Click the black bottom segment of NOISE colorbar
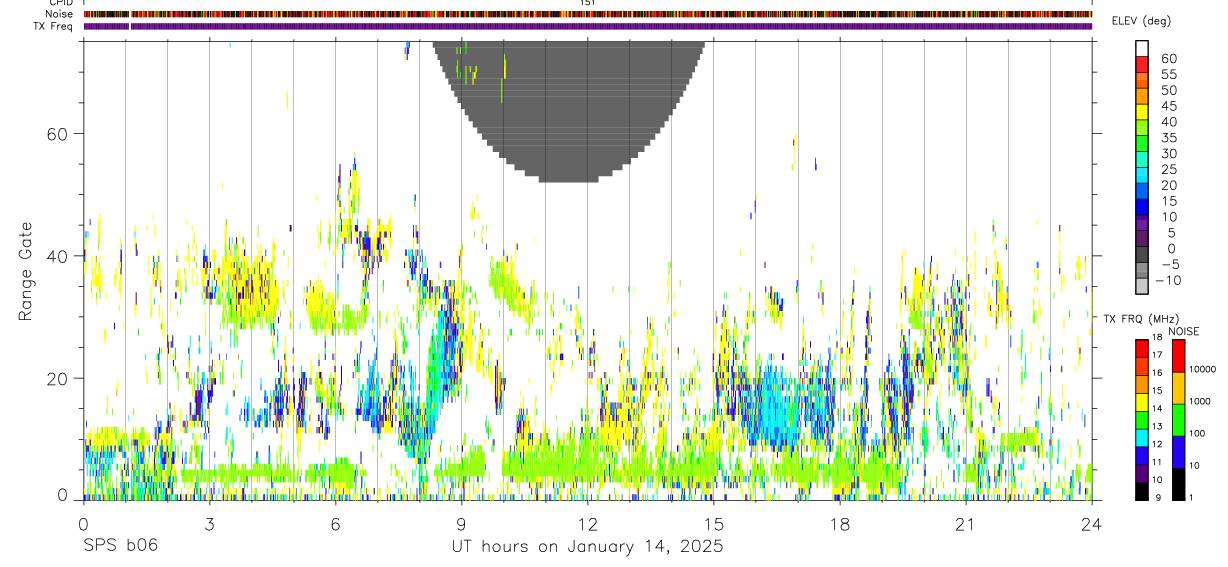This screenshot has width=1228, height=567. click(x=1178, y=484)
